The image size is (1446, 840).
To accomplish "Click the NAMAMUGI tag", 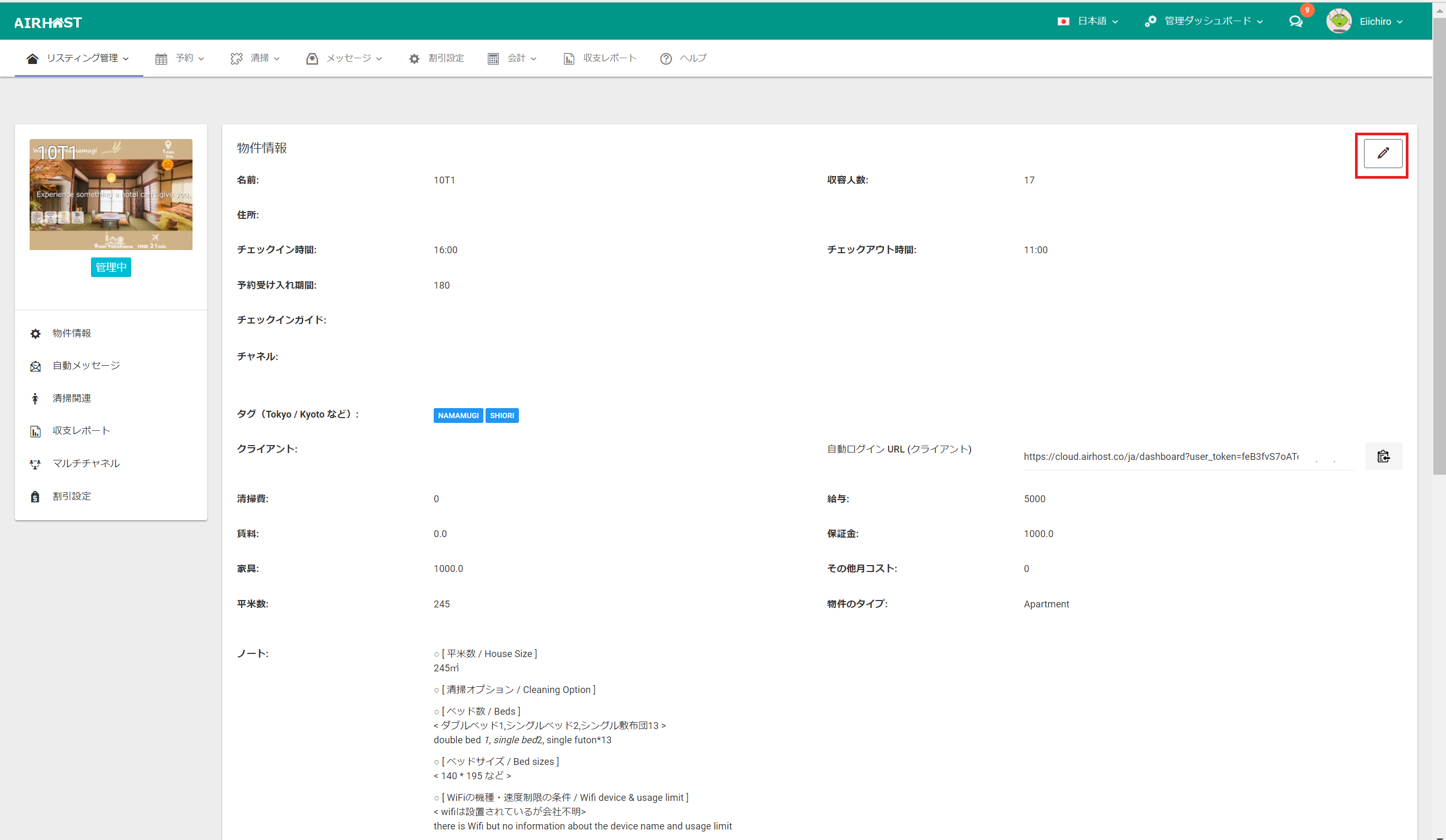I will [458, 416].
